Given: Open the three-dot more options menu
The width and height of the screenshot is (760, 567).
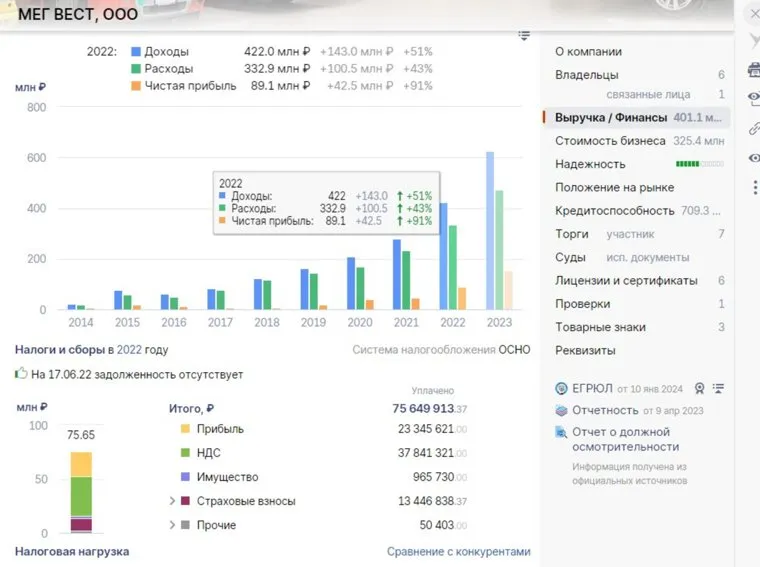Looking at the screenshot, I should click(754, 187).
